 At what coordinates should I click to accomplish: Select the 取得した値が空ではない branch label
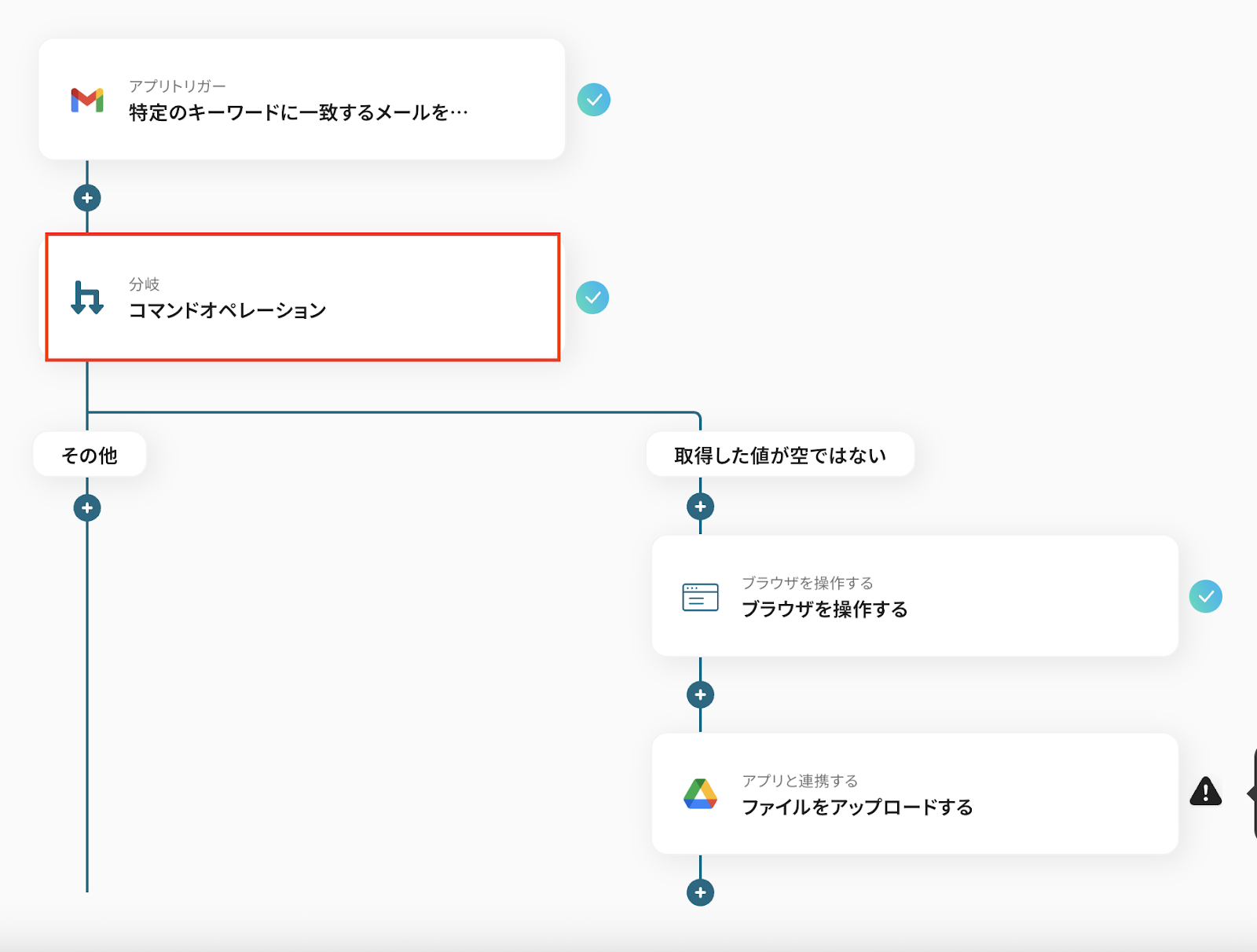[x=780, y=455]
